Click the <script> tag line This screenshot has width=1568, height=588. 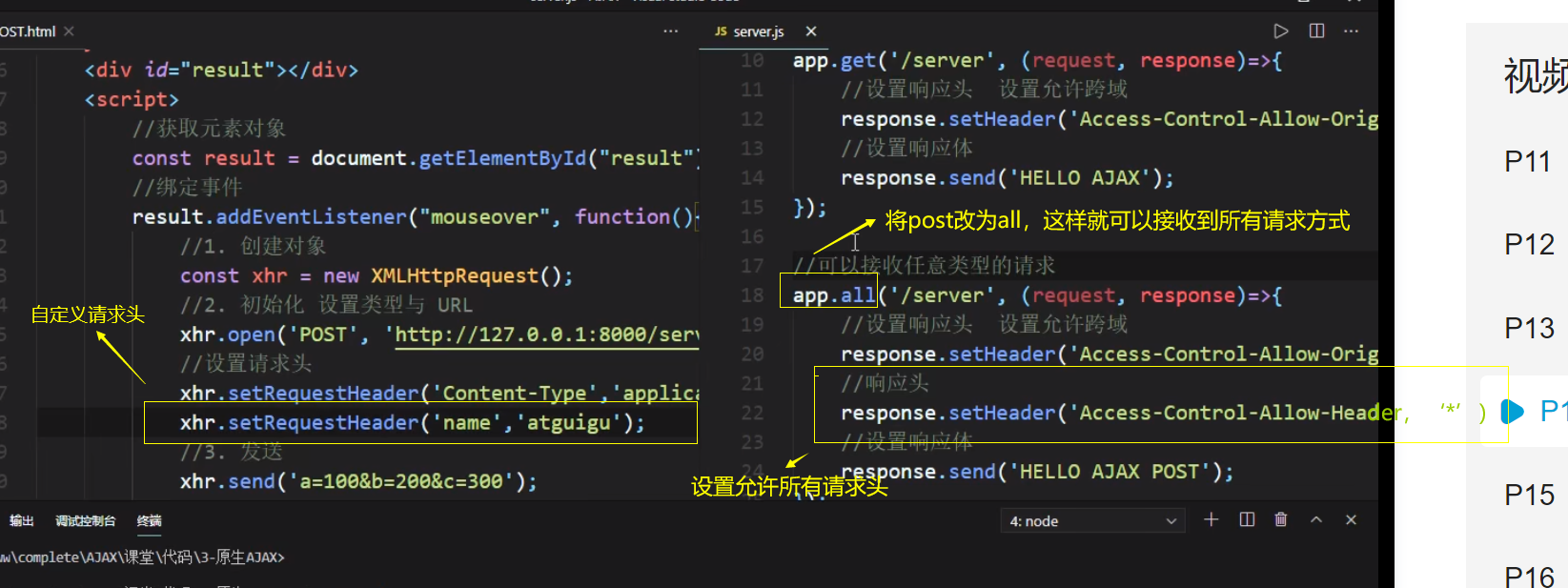coord(132,99)
